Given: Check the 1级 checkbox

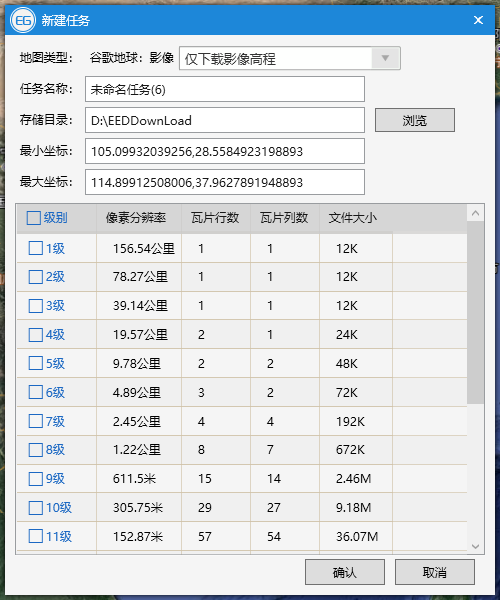Looking at the screenshot, I should click(x=36, y=248).
